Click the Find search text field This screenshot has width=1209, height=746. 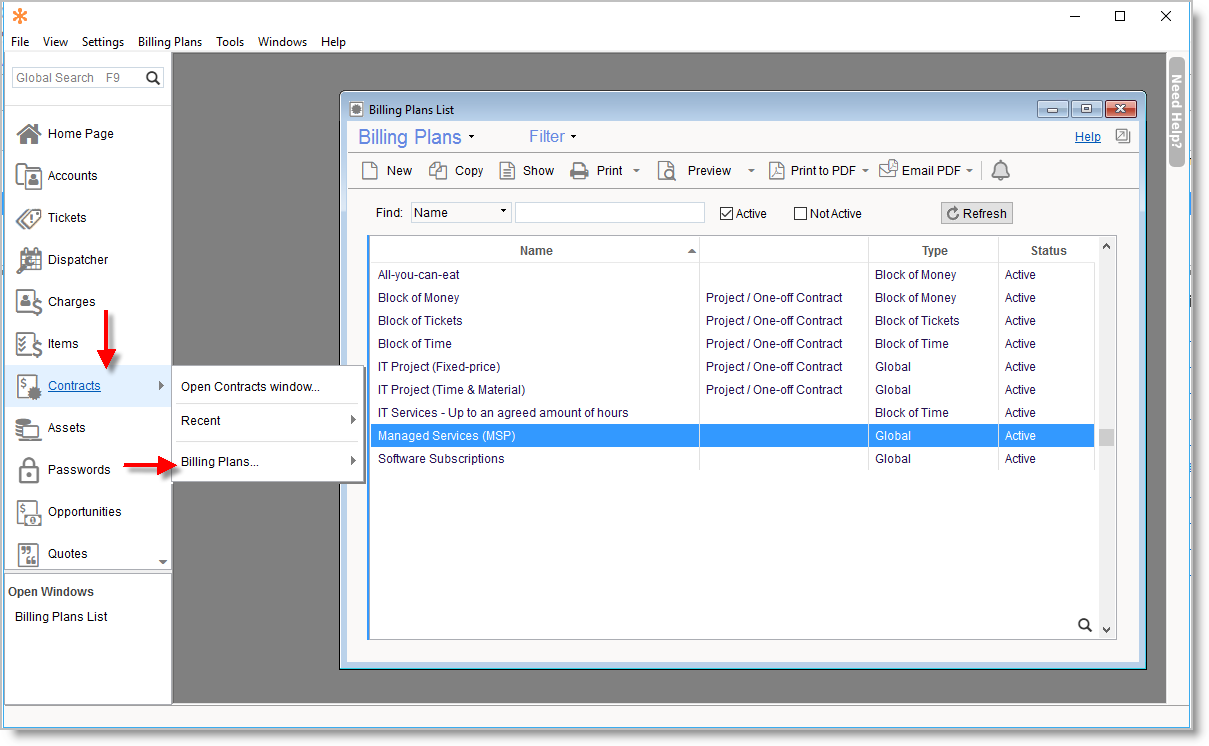point(609,213)
